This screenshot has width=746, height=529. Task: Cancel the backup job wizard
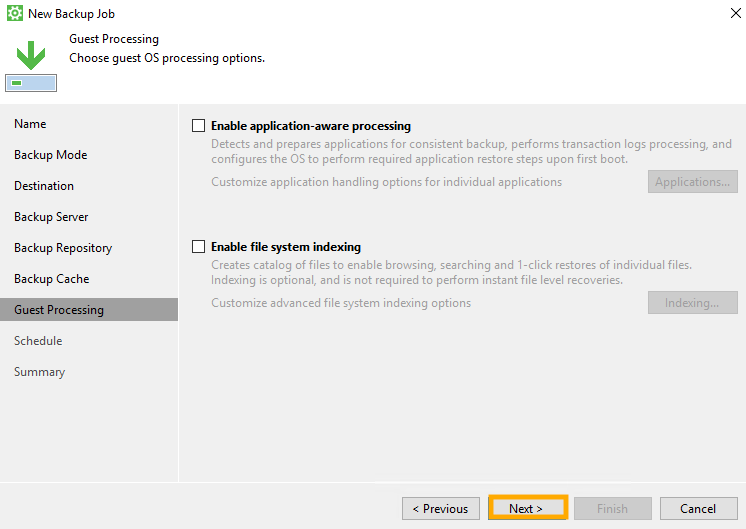click(x=698, y=508)
